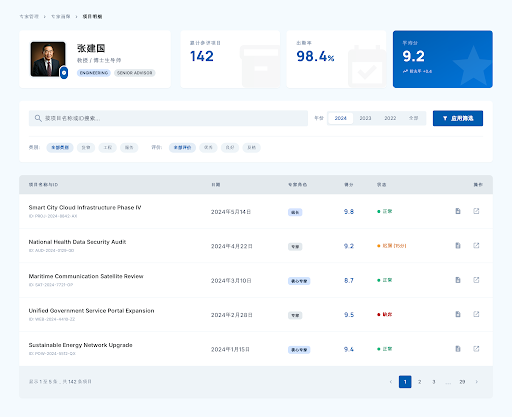Viewport: 512px width, 417px height.
Task: Click the blue 9.2 average score card
Action: [x=443, y=59]
